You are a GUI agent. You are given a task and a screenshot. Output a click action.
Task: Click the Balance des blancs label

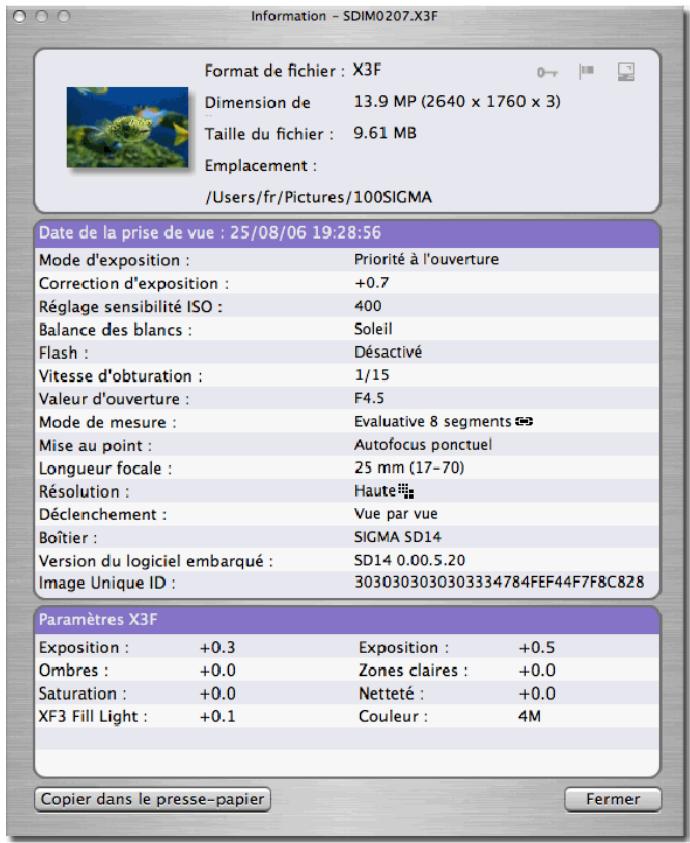click(115, 330)
